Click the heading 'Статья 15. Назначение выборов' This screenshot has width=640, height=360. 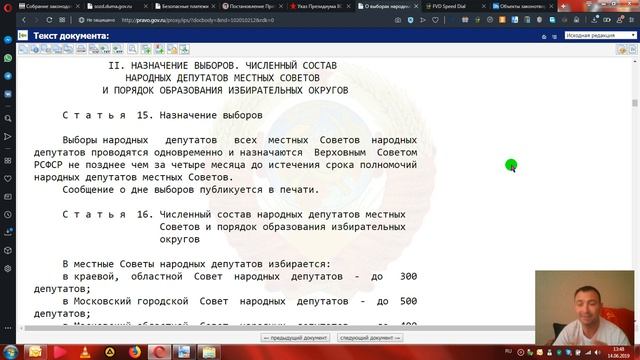pyautogui.click(x=162, y=116)
